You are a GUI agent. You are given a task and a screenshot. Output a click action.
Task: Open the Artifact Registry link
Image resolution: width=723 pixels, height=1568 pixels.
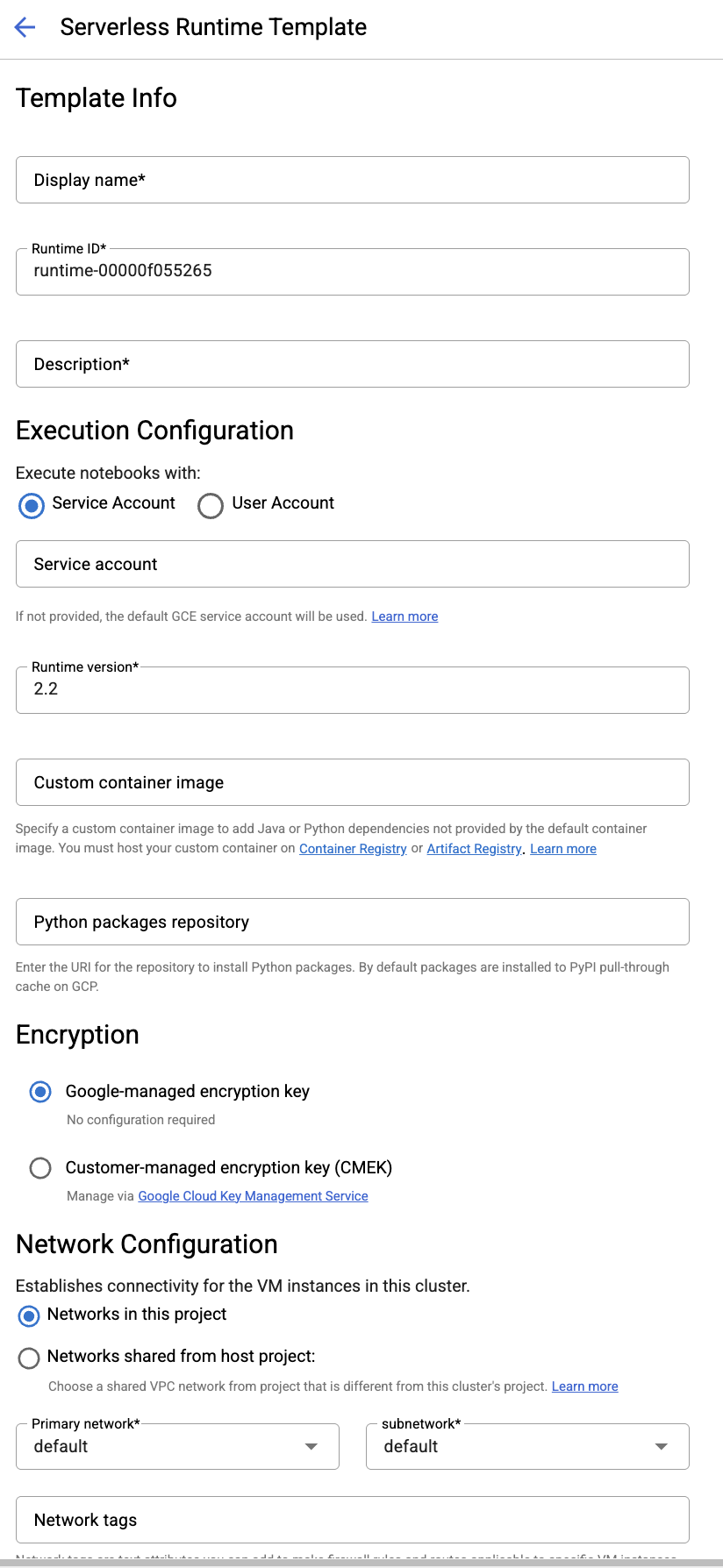(474, 849)
